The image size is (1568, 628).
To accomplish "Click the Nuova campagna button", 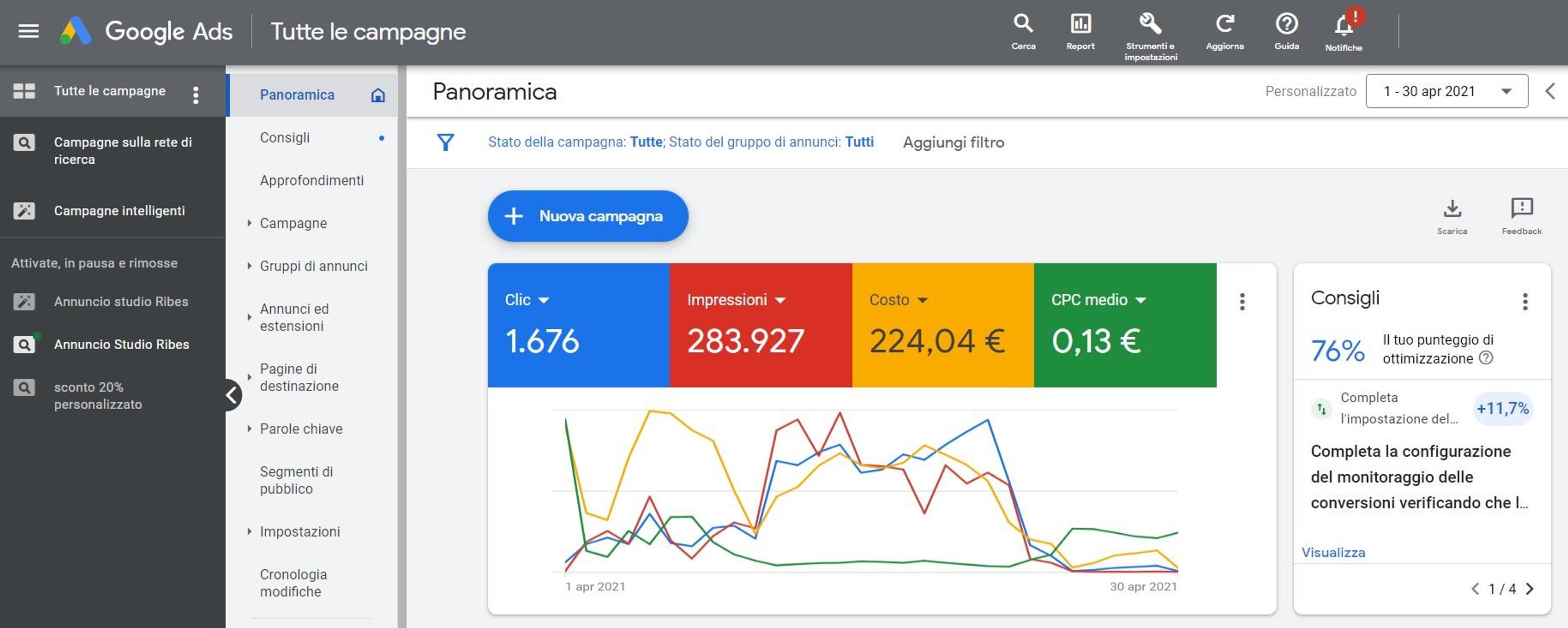I will tap(588, 216).
